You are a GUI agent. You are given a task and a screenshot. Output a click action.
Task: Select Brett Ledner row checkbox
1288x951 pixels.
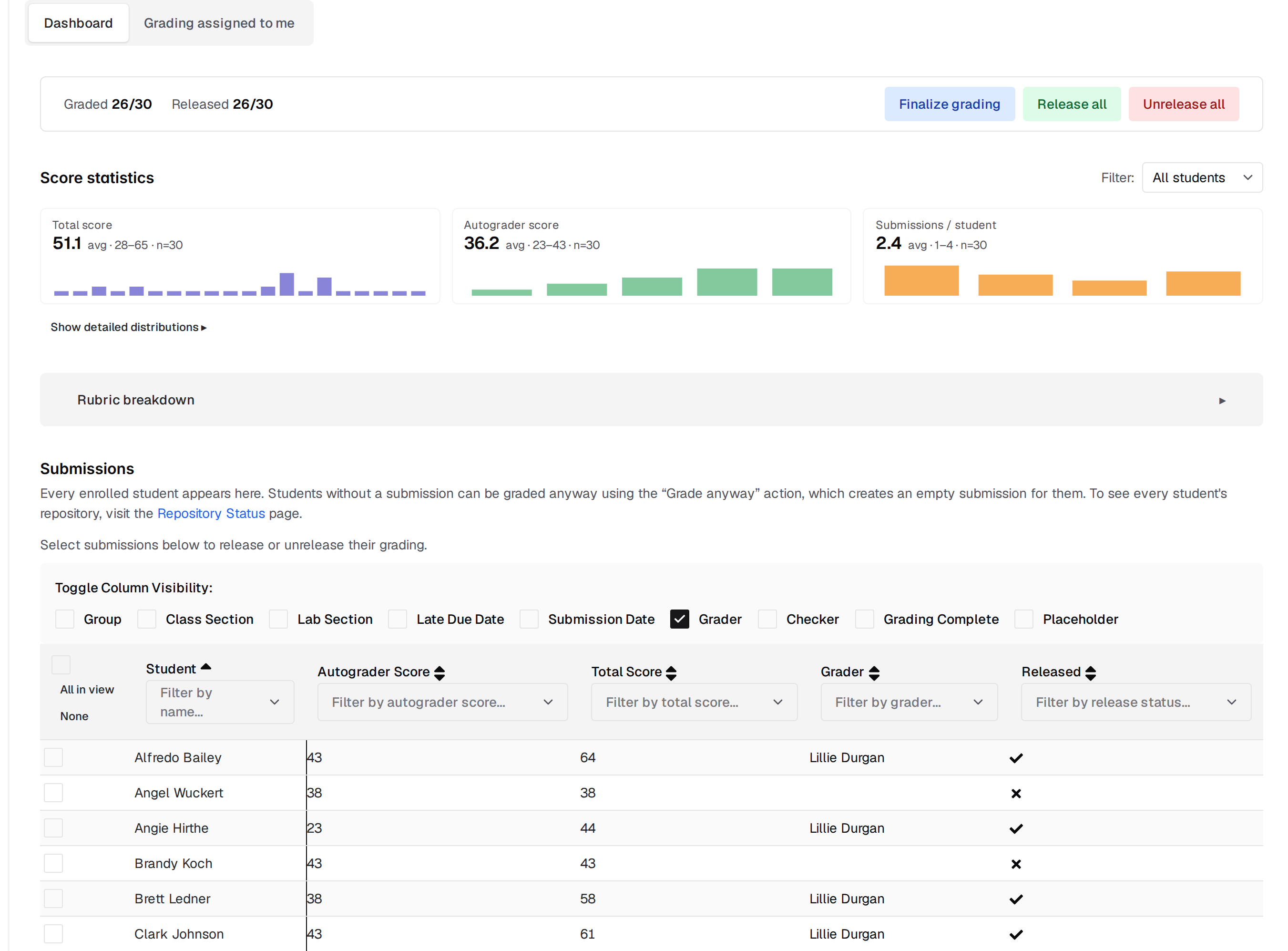pyautogui.click(x=53, y=899)
